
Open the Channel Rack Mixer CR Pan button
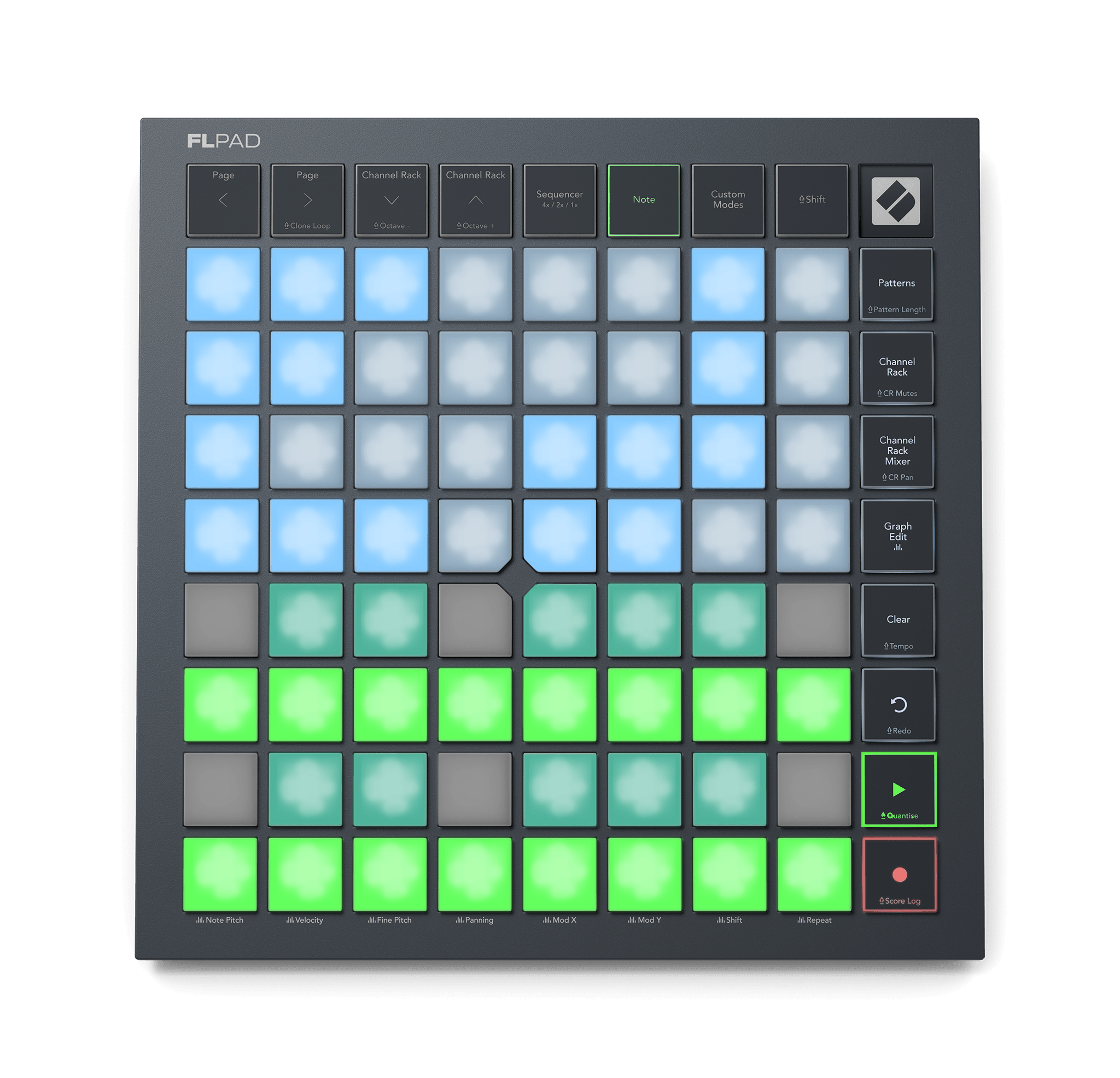pos(897,452)
